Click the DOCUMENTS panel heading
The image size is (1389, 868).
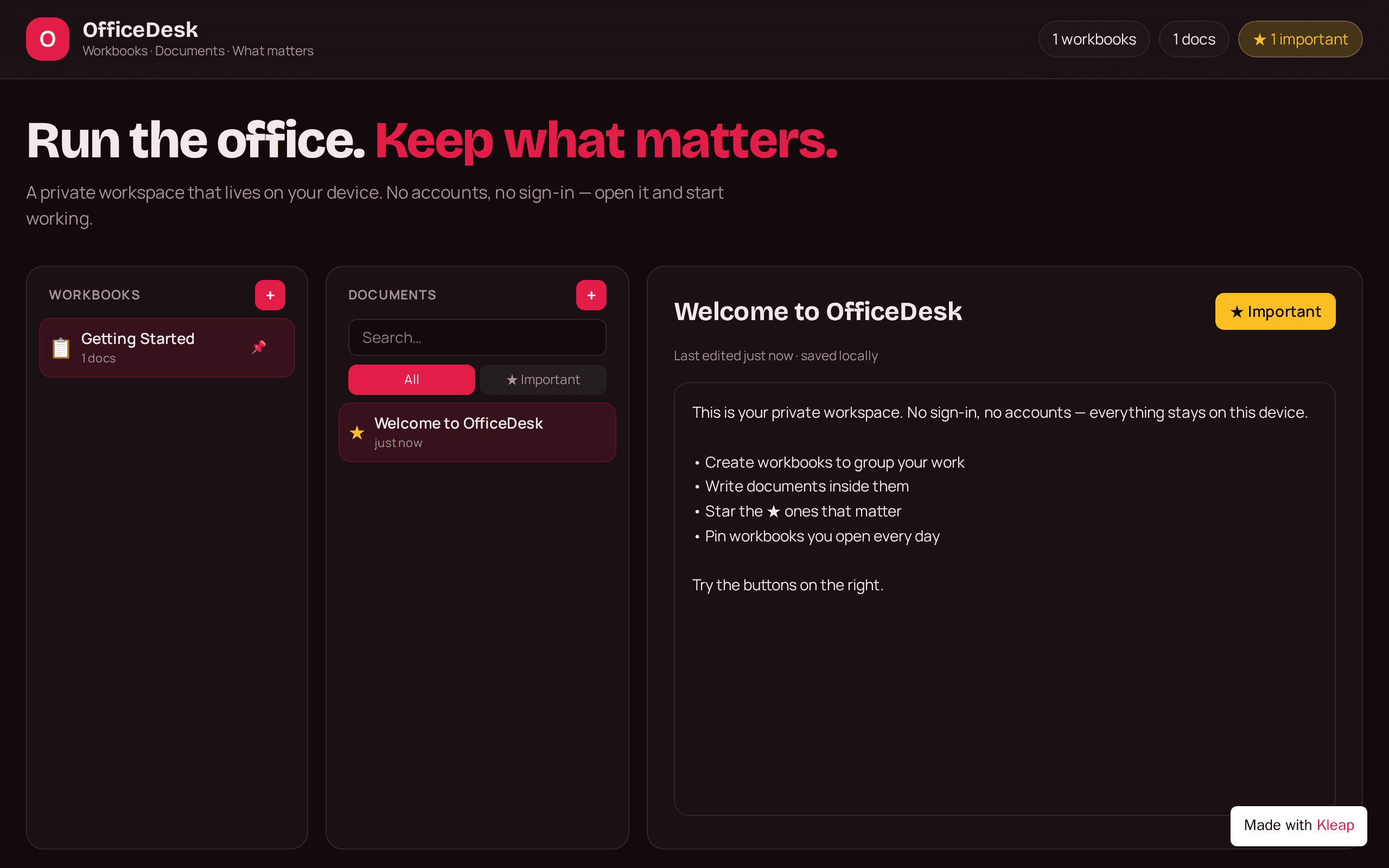point(392,295)
